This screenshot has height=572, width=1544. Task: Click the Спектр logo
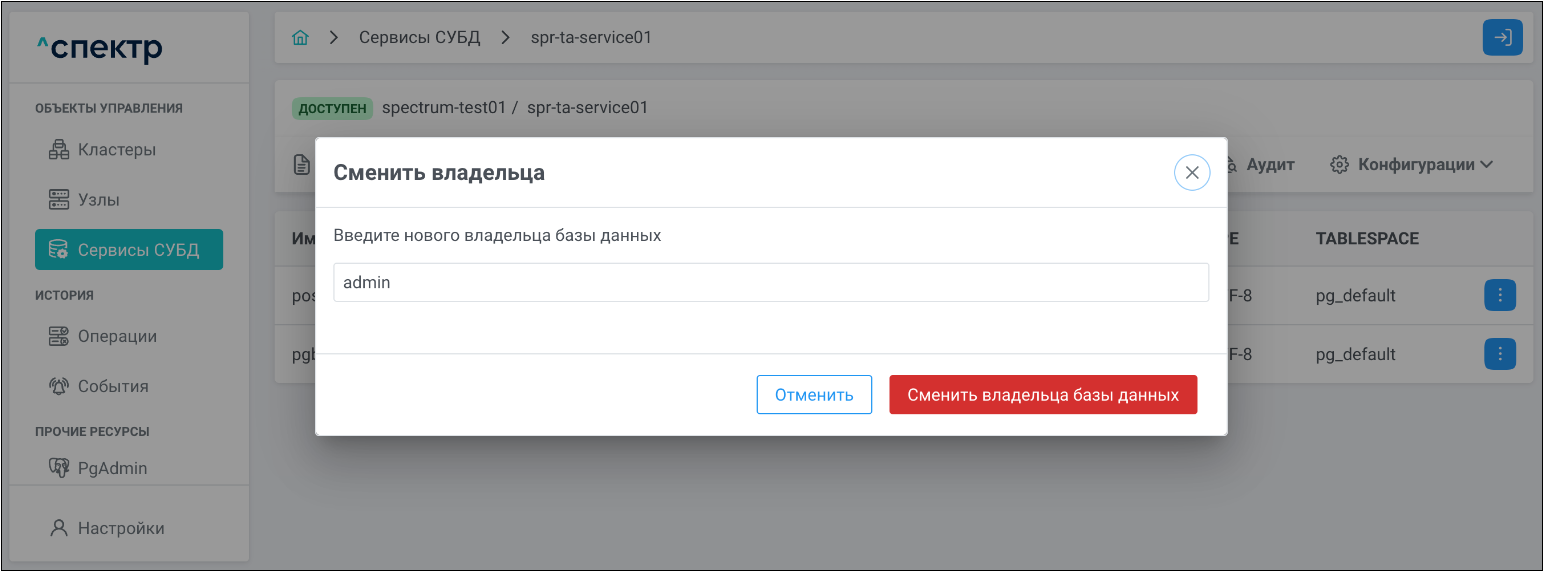99,47
